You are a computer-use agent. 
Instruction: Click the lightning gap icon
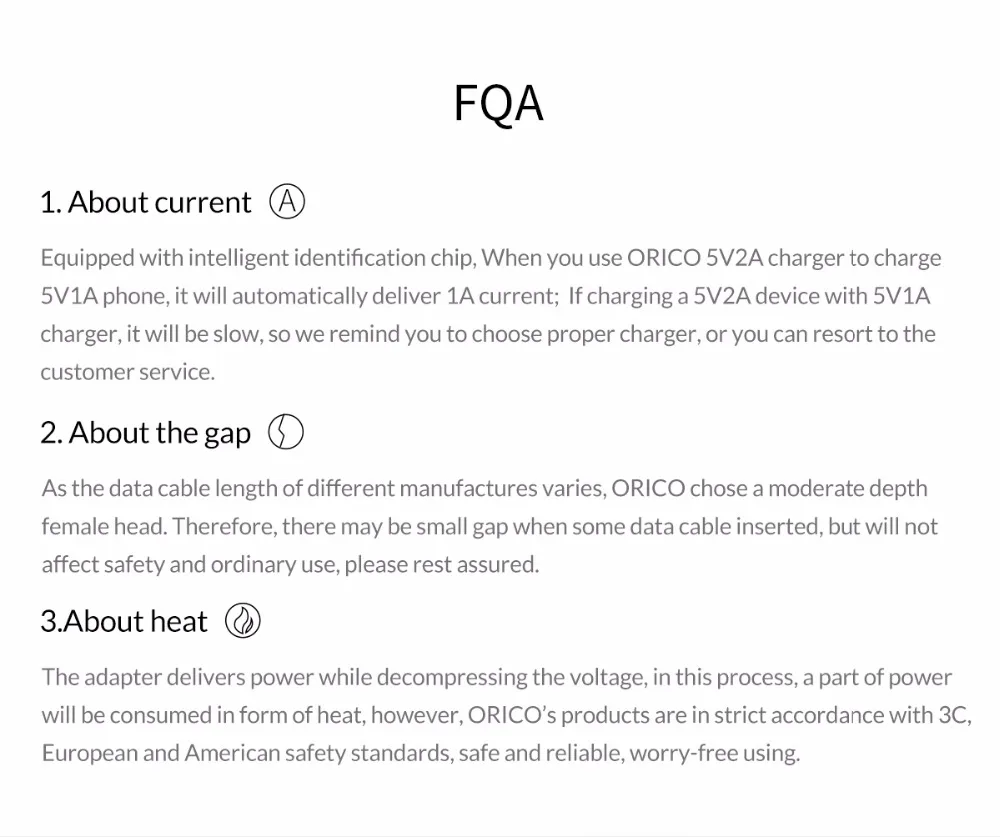[286, 433]
